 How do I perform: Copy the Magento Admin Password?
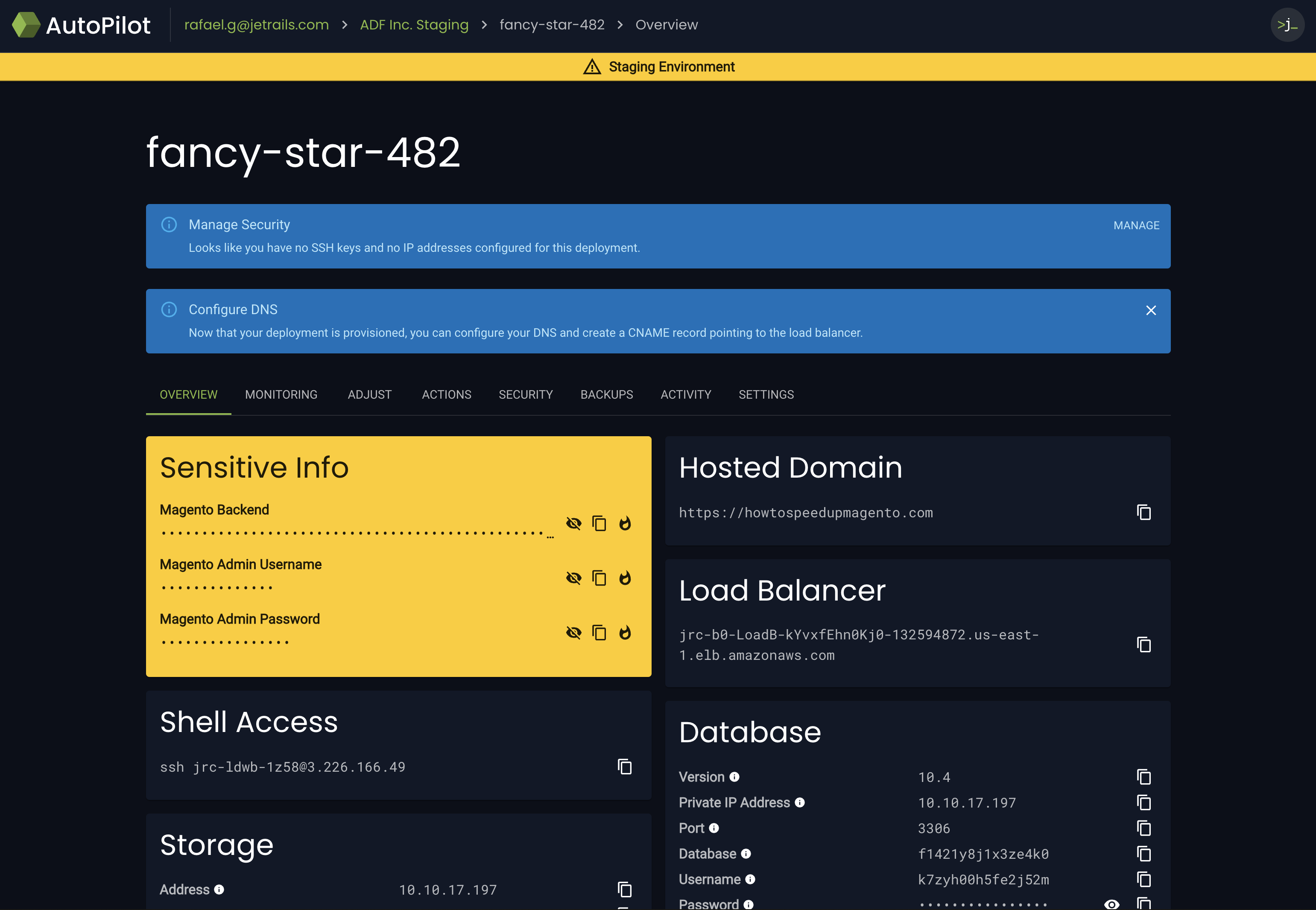click(600, 632)
